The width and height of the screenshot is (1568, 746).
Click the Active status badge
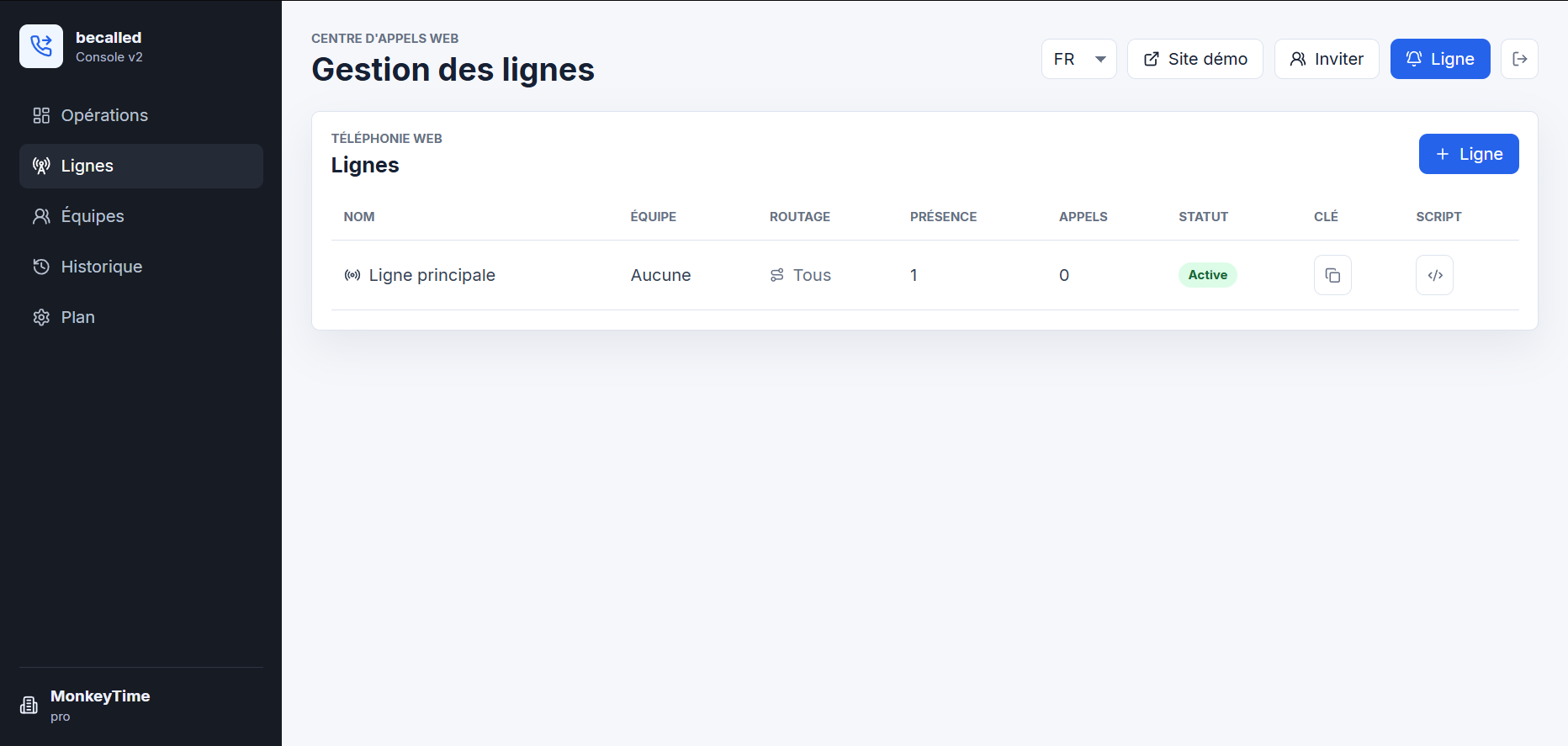click(1207, 275)
